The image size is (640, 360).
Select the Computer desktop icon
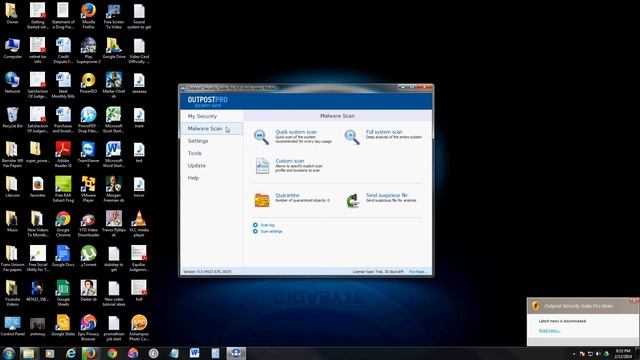[x=12, y=49]
